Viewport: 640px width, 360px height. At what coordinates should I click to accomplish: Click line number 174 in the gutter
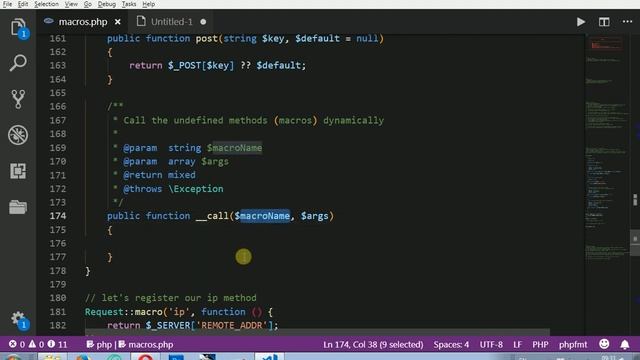click(x=58, y=216)
